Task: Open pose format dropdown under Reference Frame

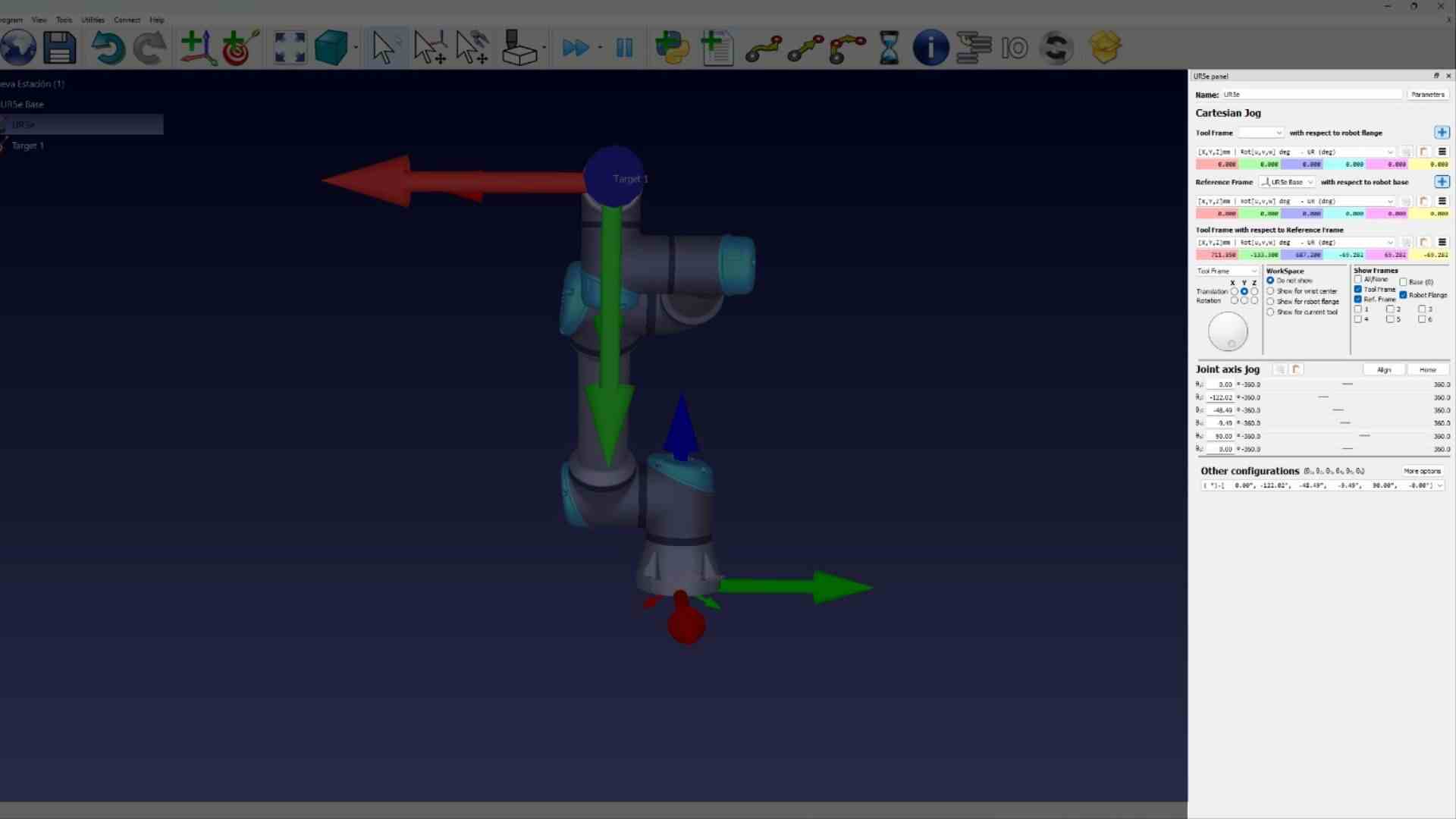Action: pos(1295,201)
